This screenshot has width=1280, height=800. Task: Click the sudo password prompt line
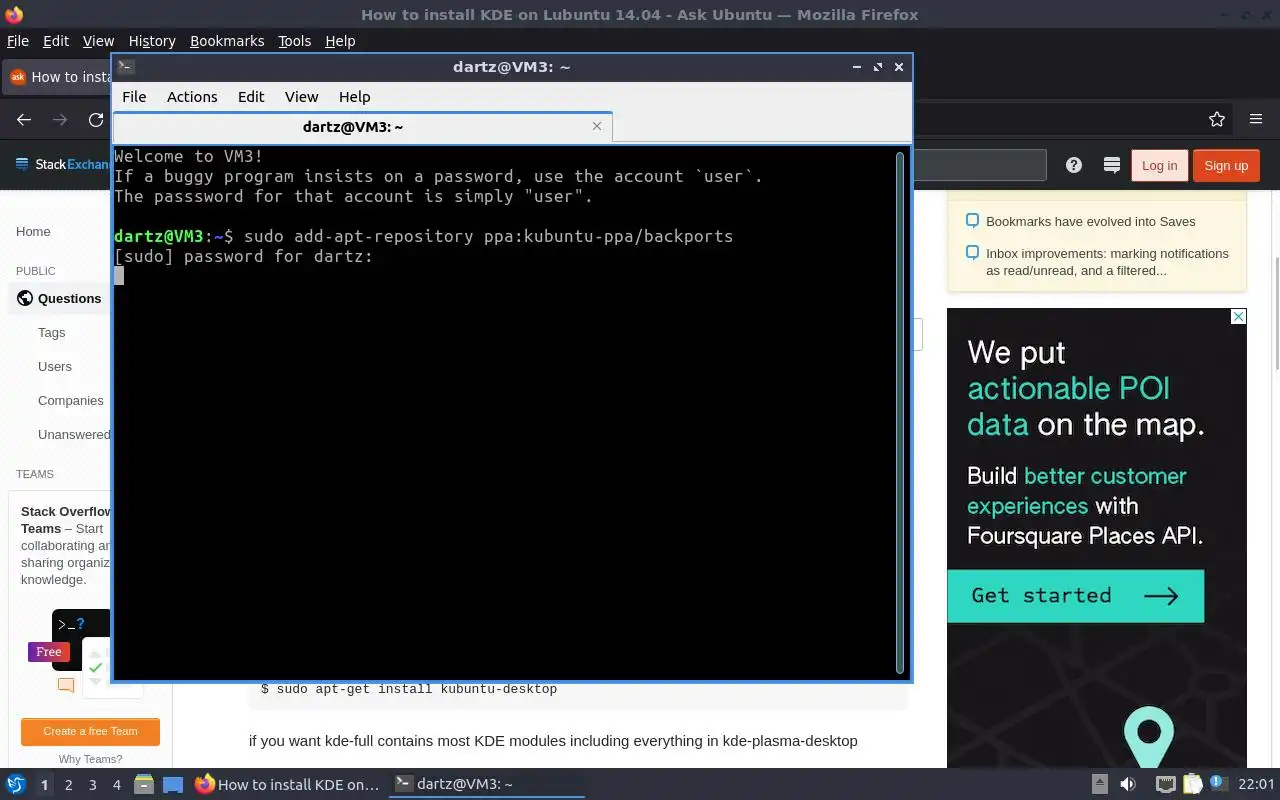(243, 256)
